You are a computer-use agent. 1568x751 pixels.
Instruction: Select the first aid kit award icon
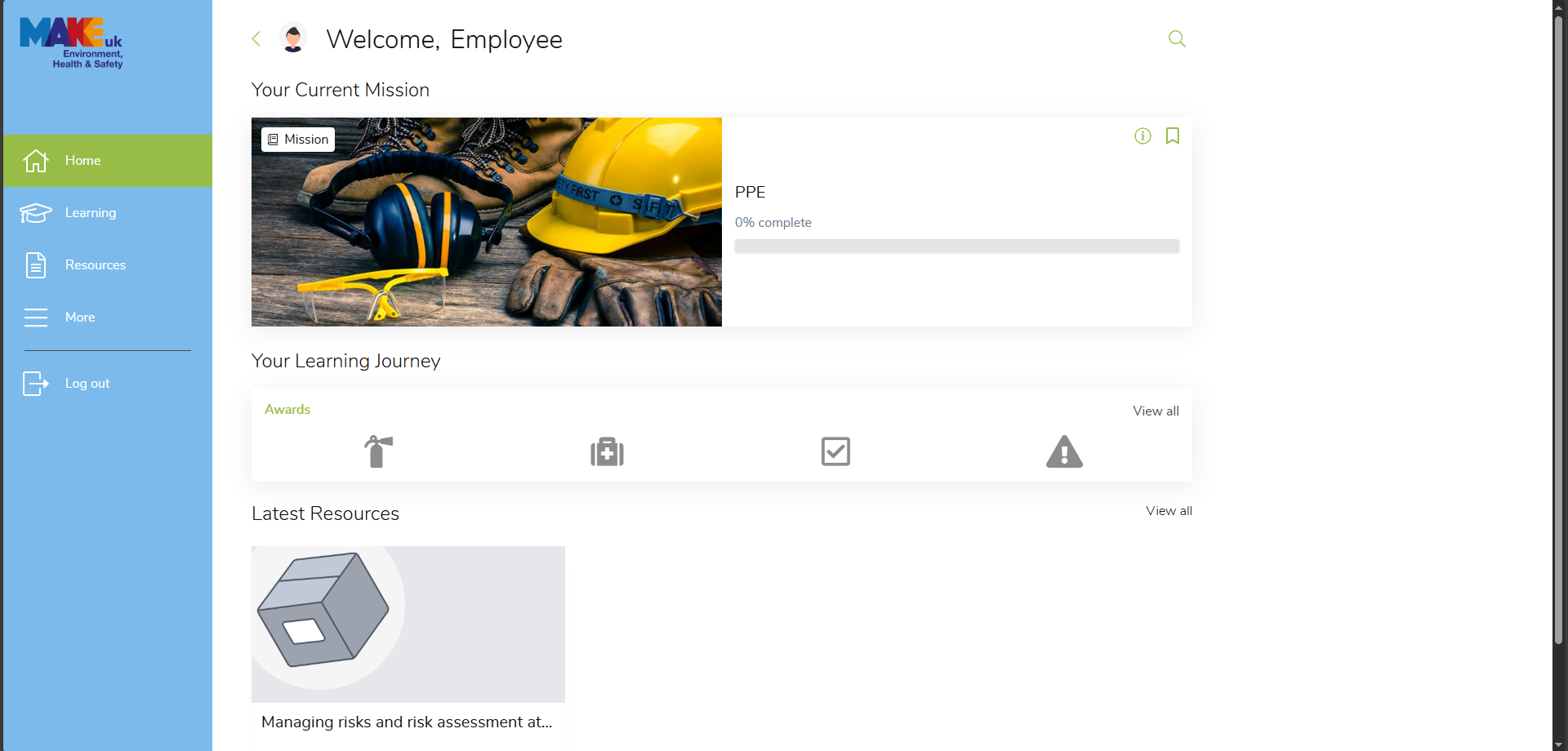pos(607,451)
